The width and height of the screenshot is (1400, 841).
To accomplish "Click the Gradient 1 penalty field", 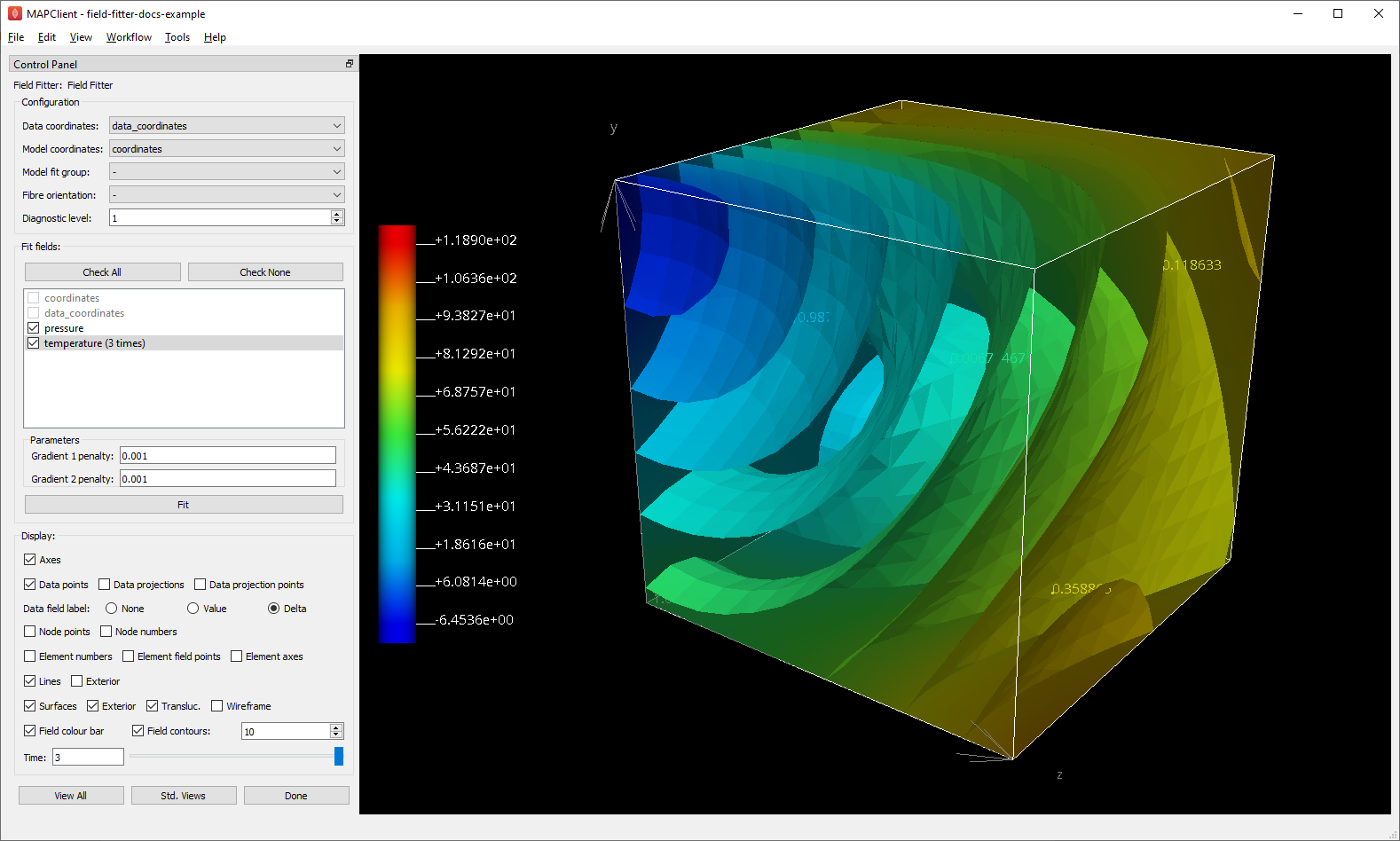I will [228, 456].
